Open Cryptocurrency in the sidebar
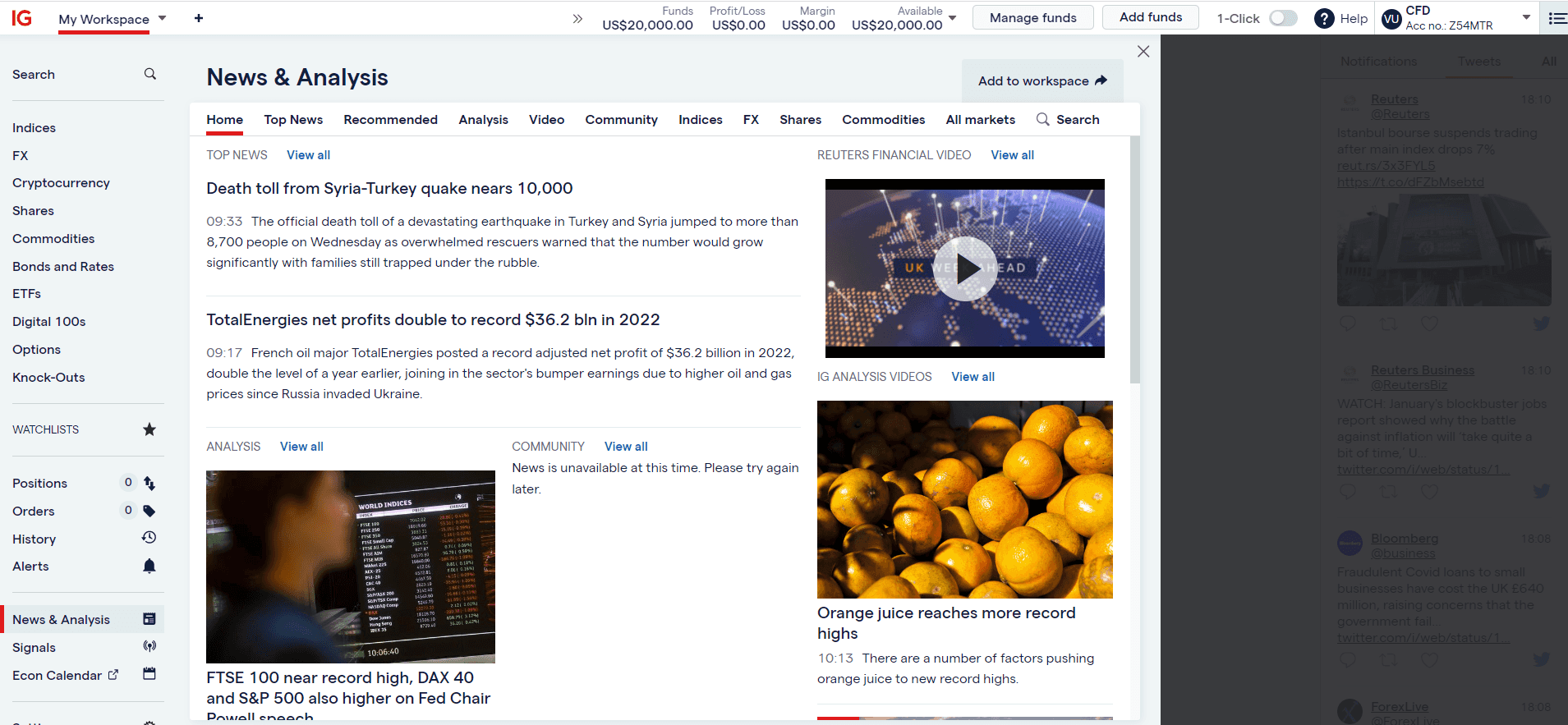 click(x=62, y=183)
